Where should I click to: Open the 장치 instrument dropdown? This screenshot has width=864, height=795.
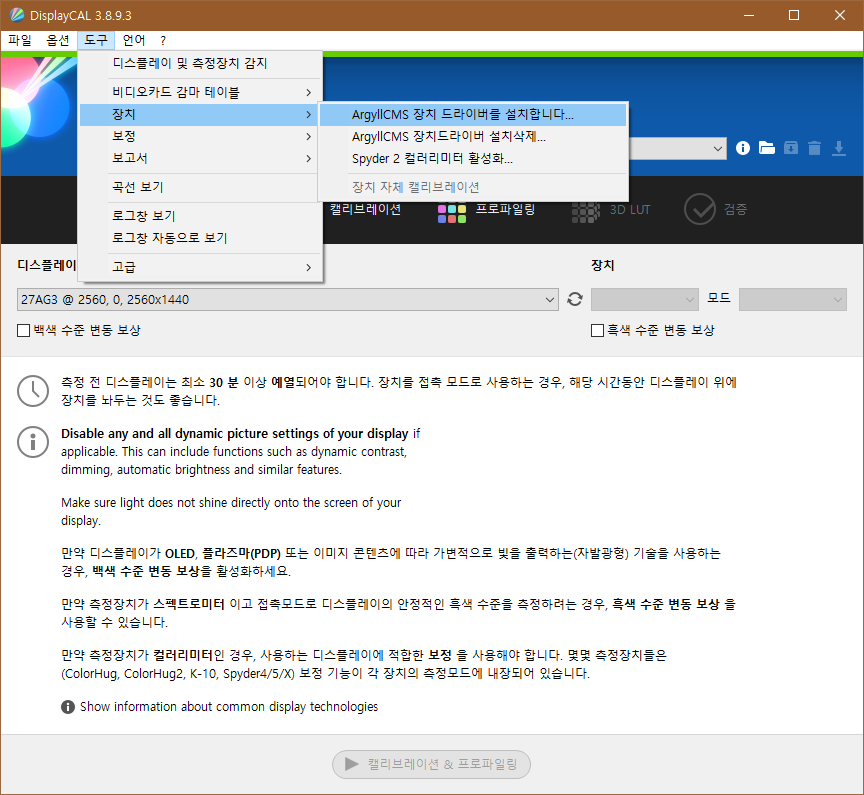pos(644,299)
